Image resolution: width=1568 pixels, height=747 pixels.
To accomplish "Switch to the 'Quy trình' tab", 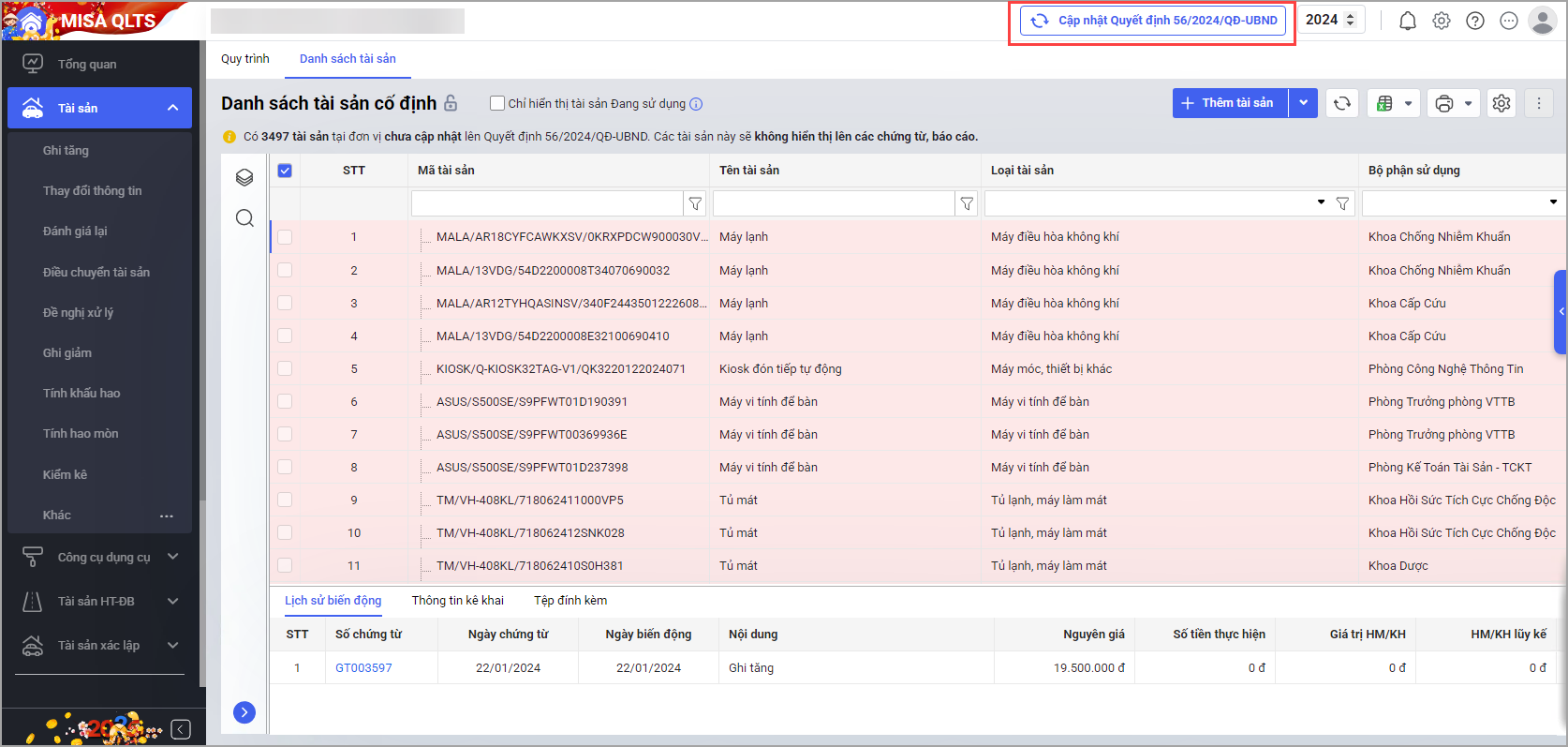I will pyautogui.click(x=245, y=59).
